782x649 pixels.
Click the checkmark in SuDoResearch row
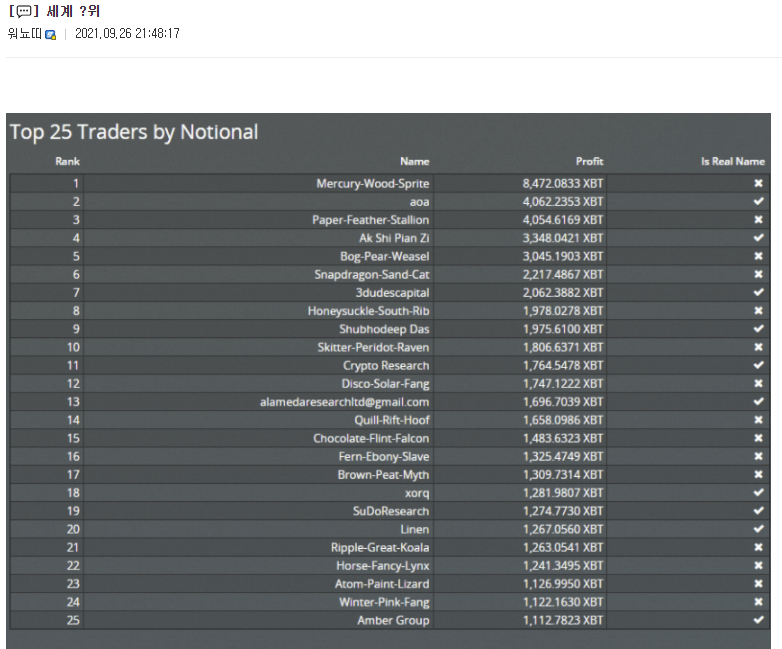click(x=758, y=511)
